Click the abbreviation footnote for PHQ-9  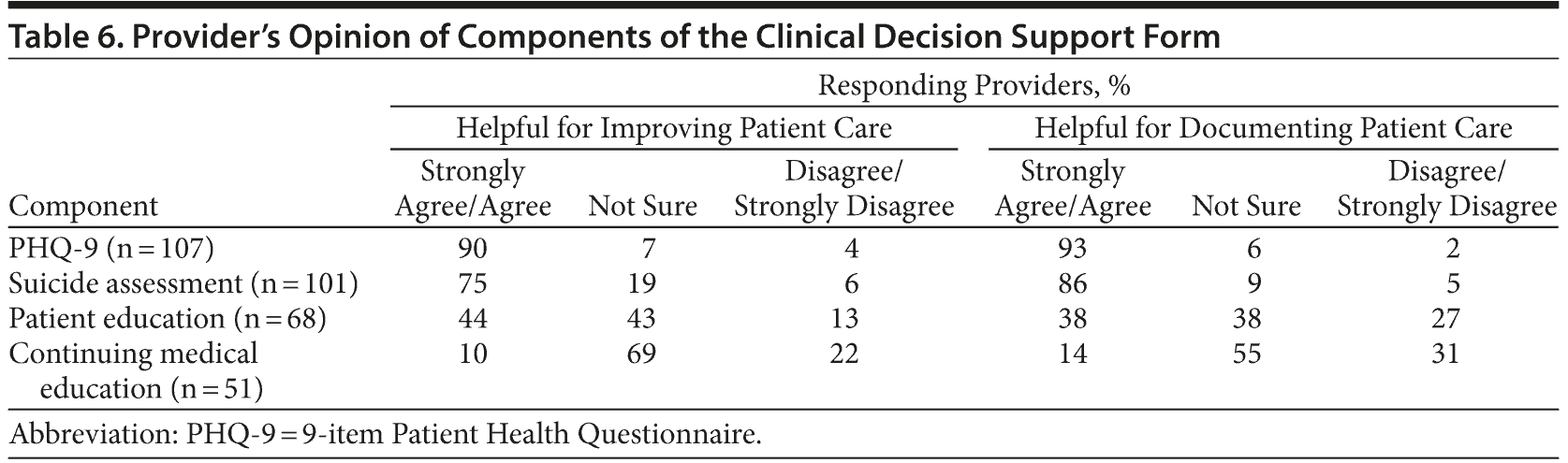coord(385,435)
